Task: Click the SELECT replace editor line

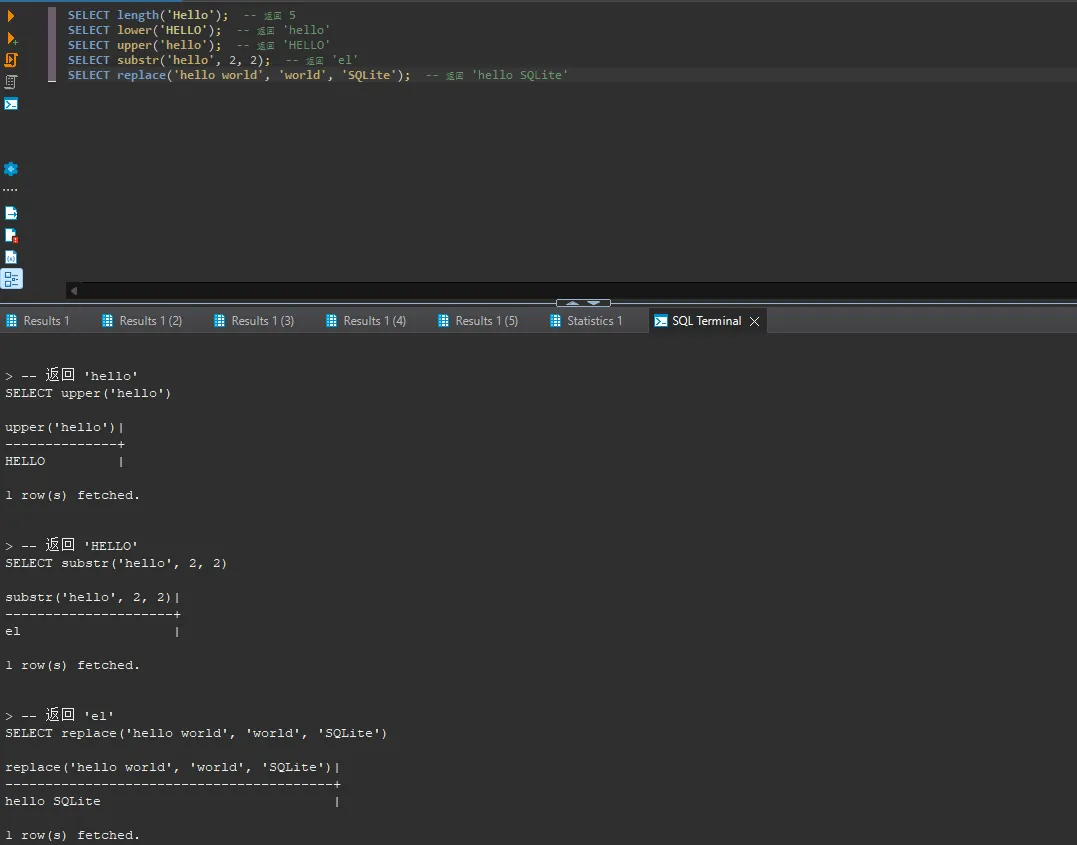Action: point(317,76)
